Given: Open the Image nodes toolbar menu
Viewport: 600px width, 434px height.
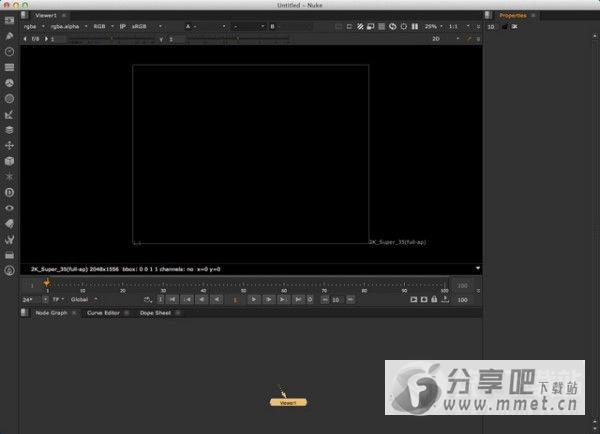Looking at the screenshot, I should tap(9, 20).
